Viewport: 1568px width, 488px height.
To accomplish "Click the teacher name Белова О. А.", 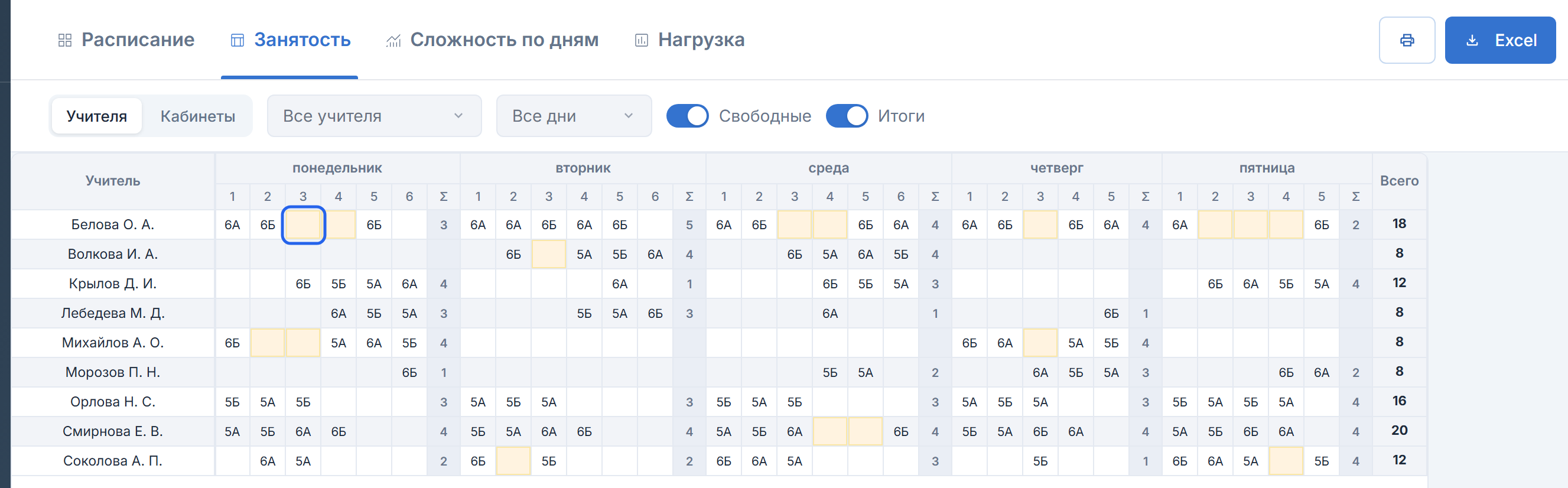I will [113, 225].
